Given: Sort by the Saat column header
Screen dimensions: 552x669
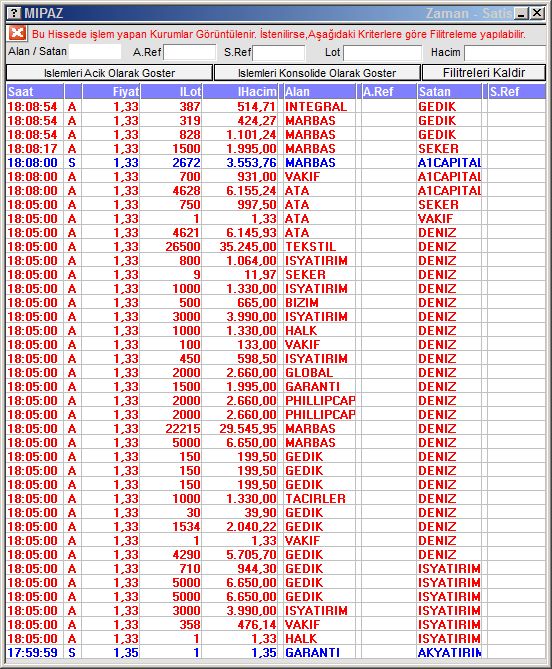Looking at the screenshot, I should pyautogui.click(x=35, y=92).
